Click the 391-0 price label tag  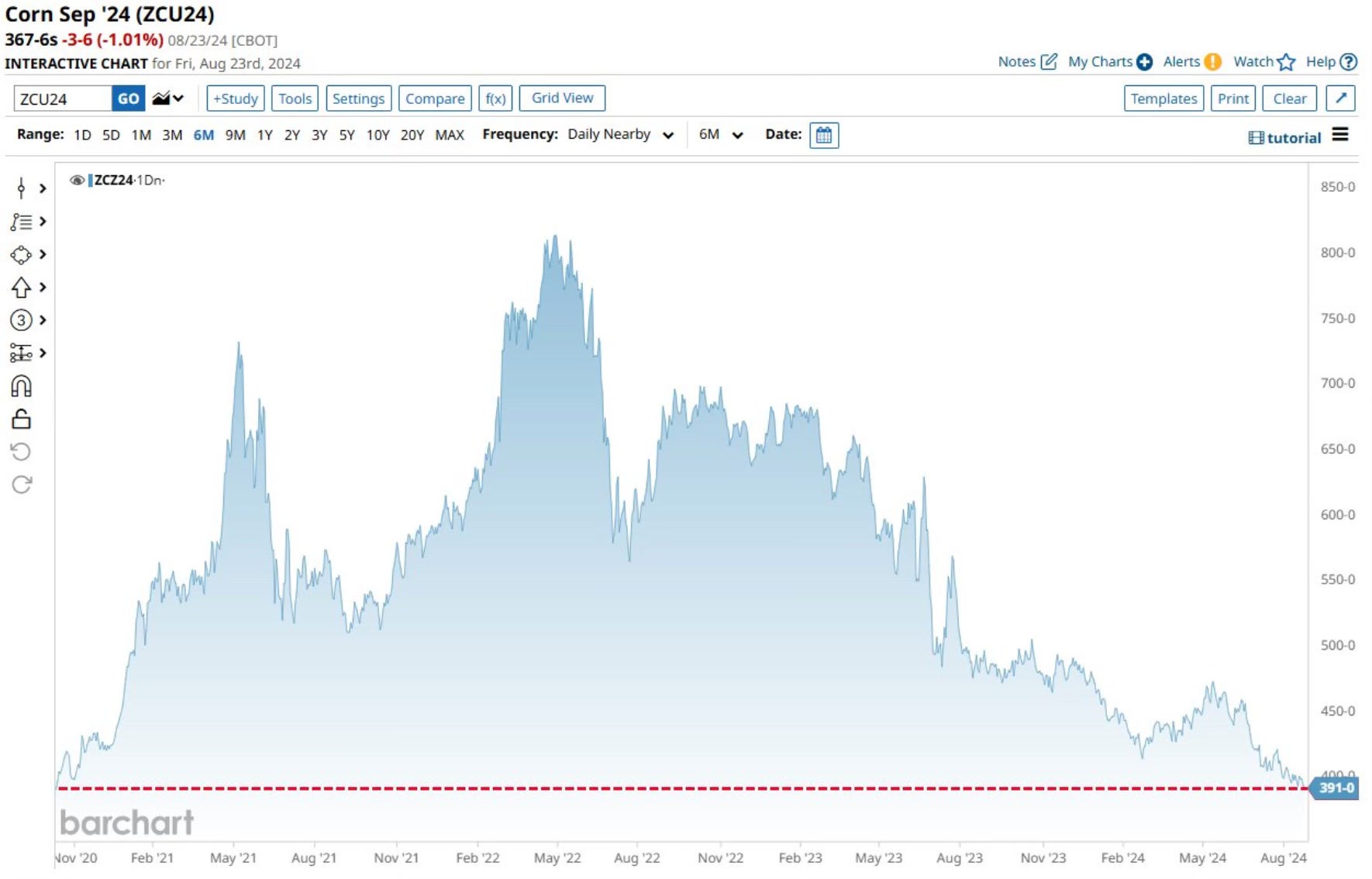tap(1335, 788)
